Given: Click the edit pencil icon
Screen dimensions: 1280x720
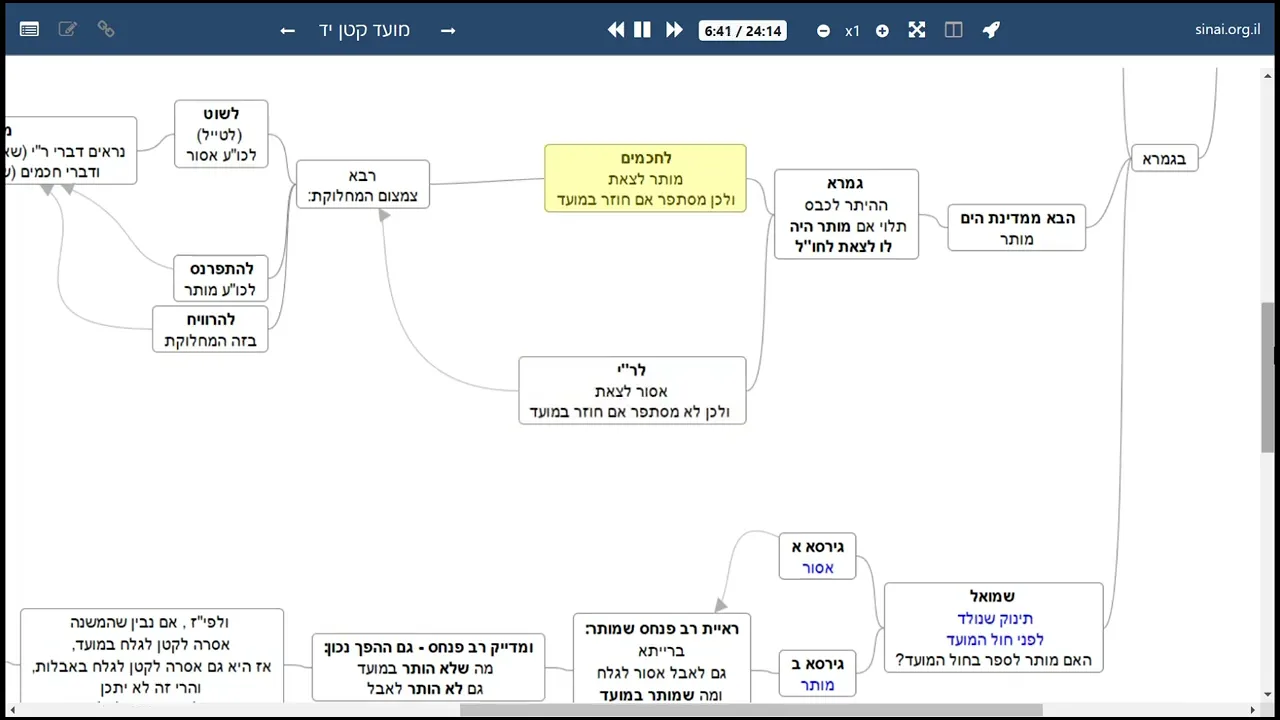Looking at the screenshot, I should pos(67,29).
